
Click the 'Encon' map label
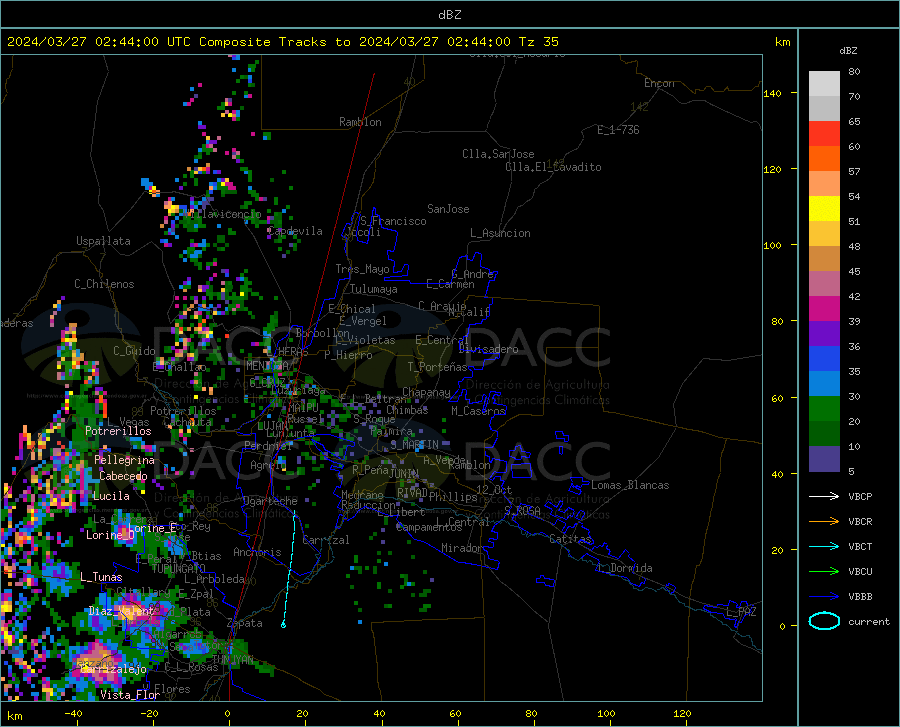click(660, 83)
